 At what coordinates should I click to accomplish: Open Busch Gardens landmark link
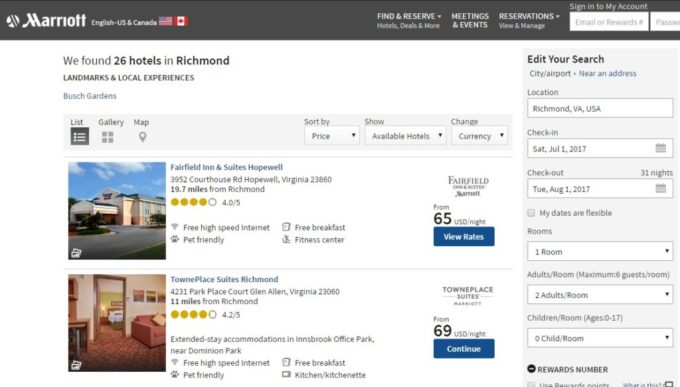tap(90, 95)
